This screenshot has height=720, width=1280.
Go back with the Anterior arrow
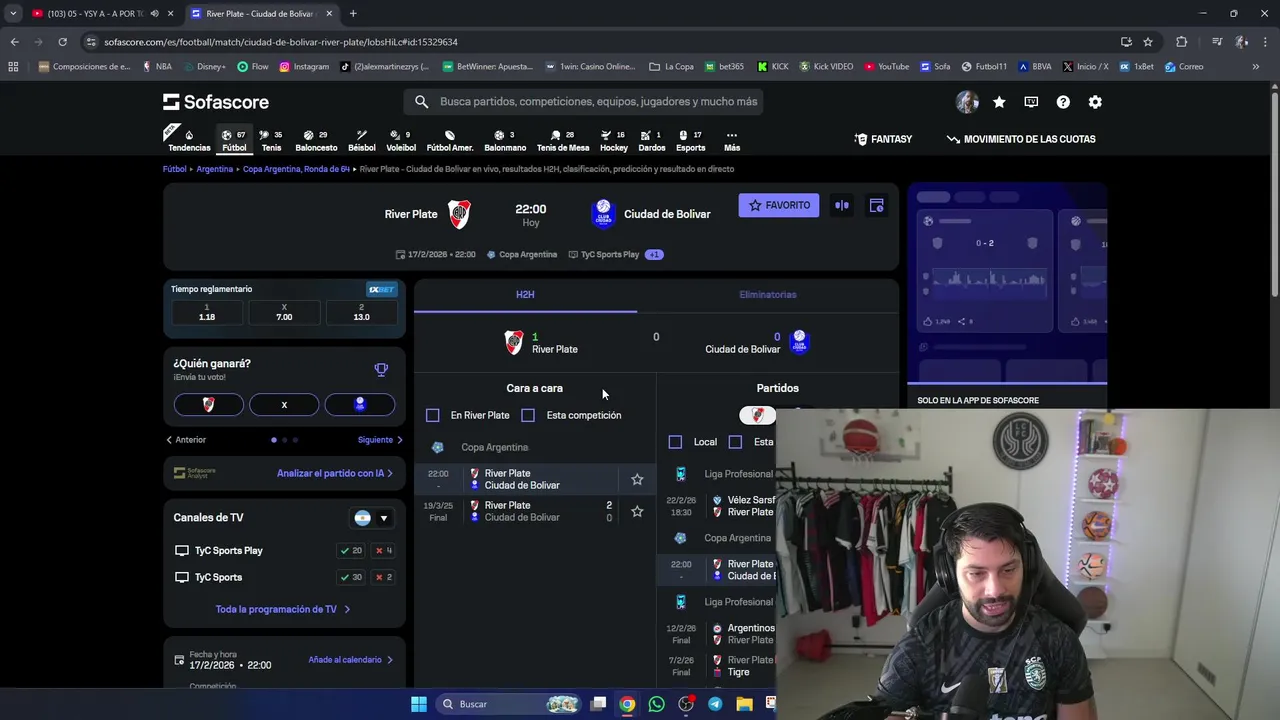pyautogui.click(x=186, y=440)
